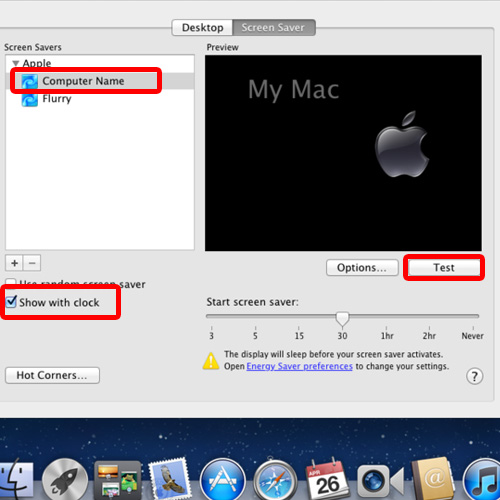Open Hot Corners… settings
Viewport: 500px width, 500px height.
pyautogui.click(x=52, y=375)
